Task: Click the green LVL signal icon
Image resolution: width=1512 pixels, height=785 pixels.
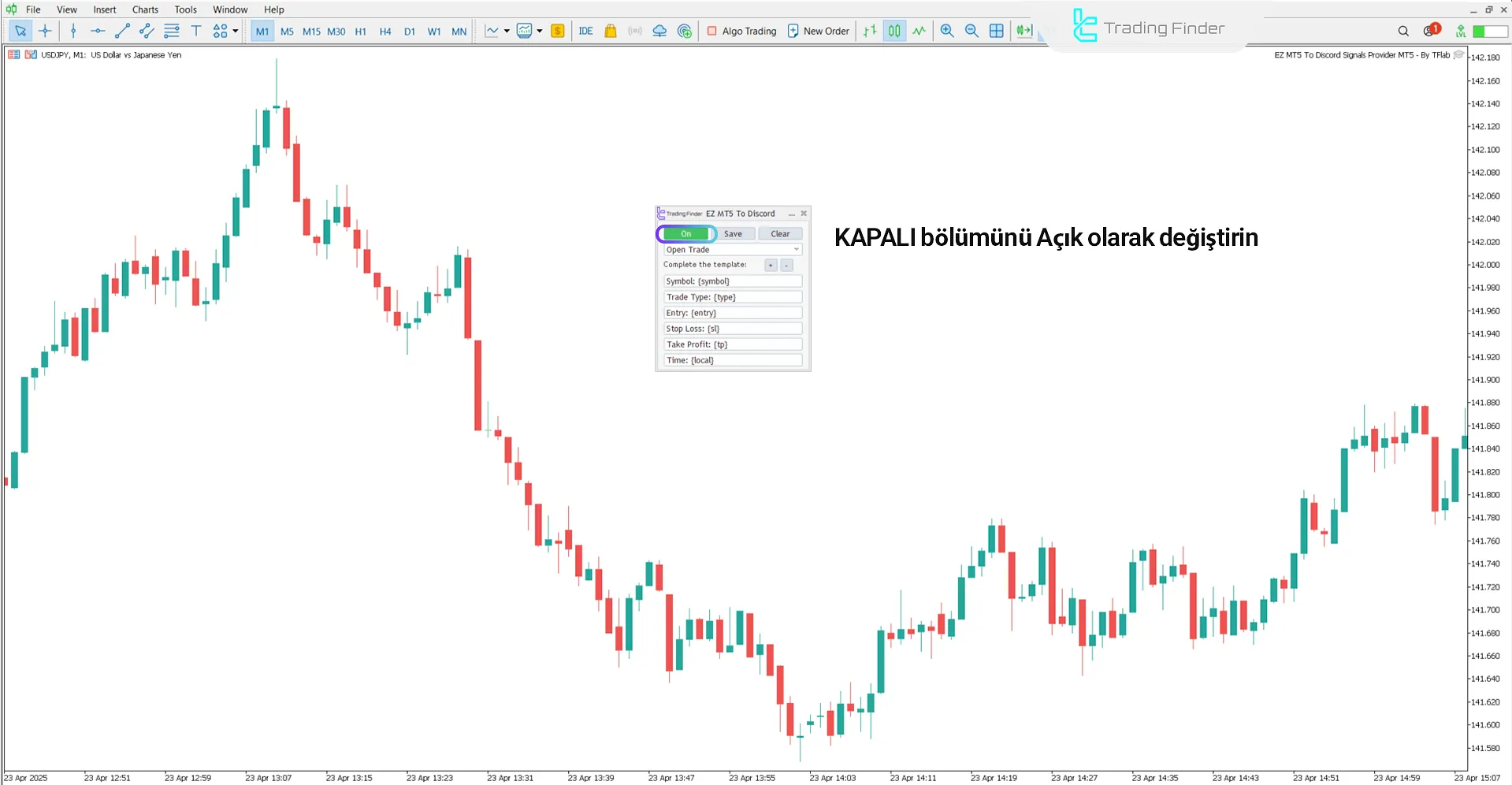Action: click(1461, 31)
